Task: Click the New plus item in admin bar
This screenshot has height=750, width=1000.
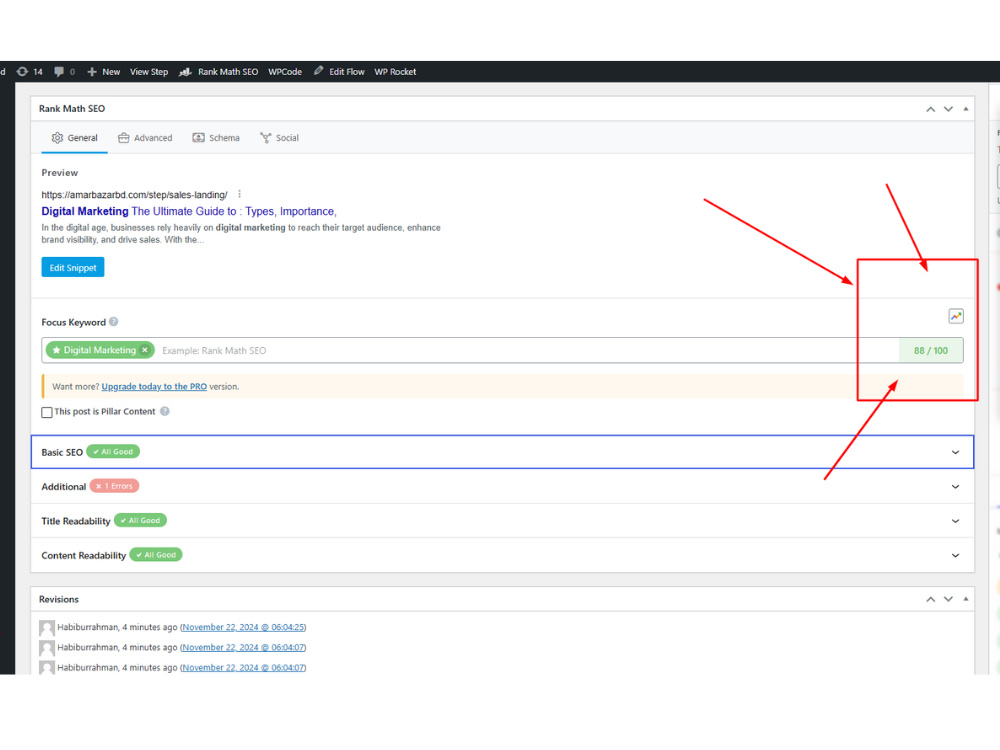Action: [x=103, y=72]
